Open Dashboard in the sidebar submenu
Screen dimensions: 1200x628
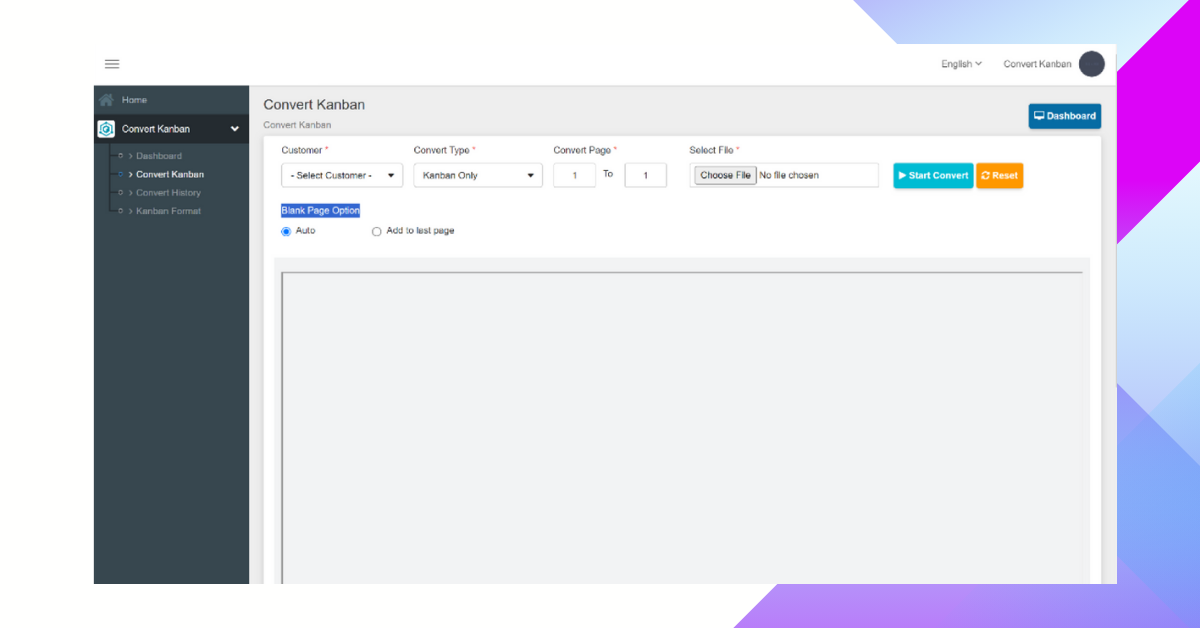[x=159, y=156]
